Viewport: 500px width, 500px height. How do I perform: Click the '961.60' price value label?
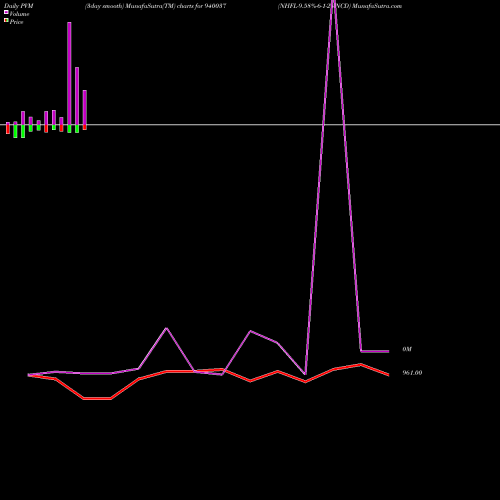tap(412, 373)
